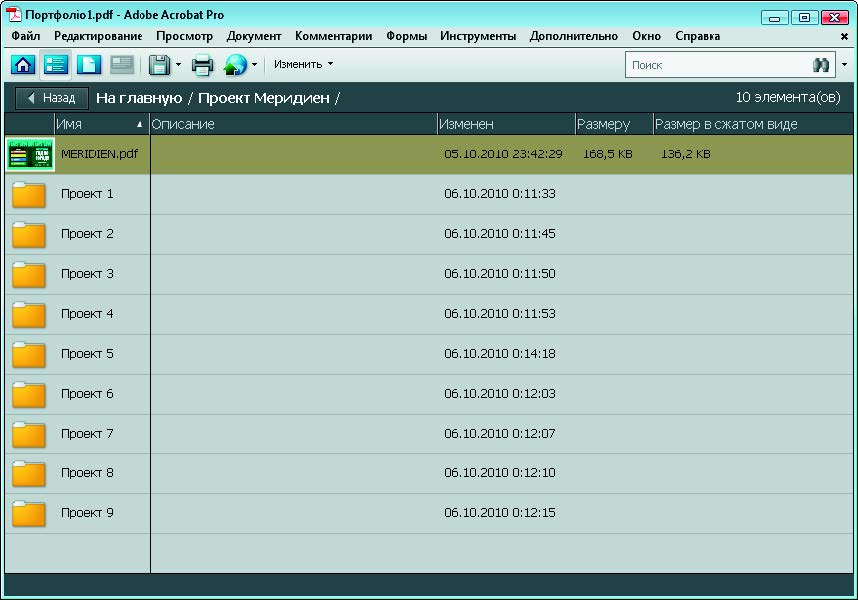This screenshot has width=858, height=600.
Task: Minimize the Acrobat Pro window
Action: (774, 18)
